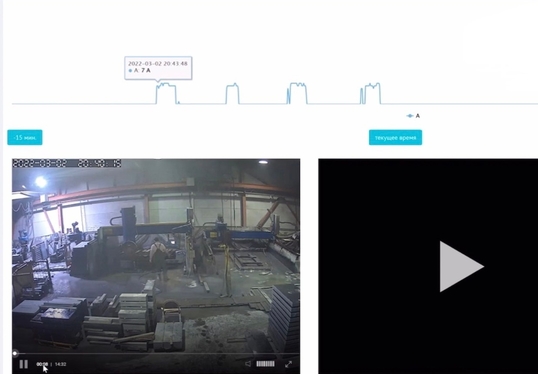Image resolution: width=538 pixels, height=374 pixels.
Task: Play the black right-hand video
Action: [x=461, y=266]
